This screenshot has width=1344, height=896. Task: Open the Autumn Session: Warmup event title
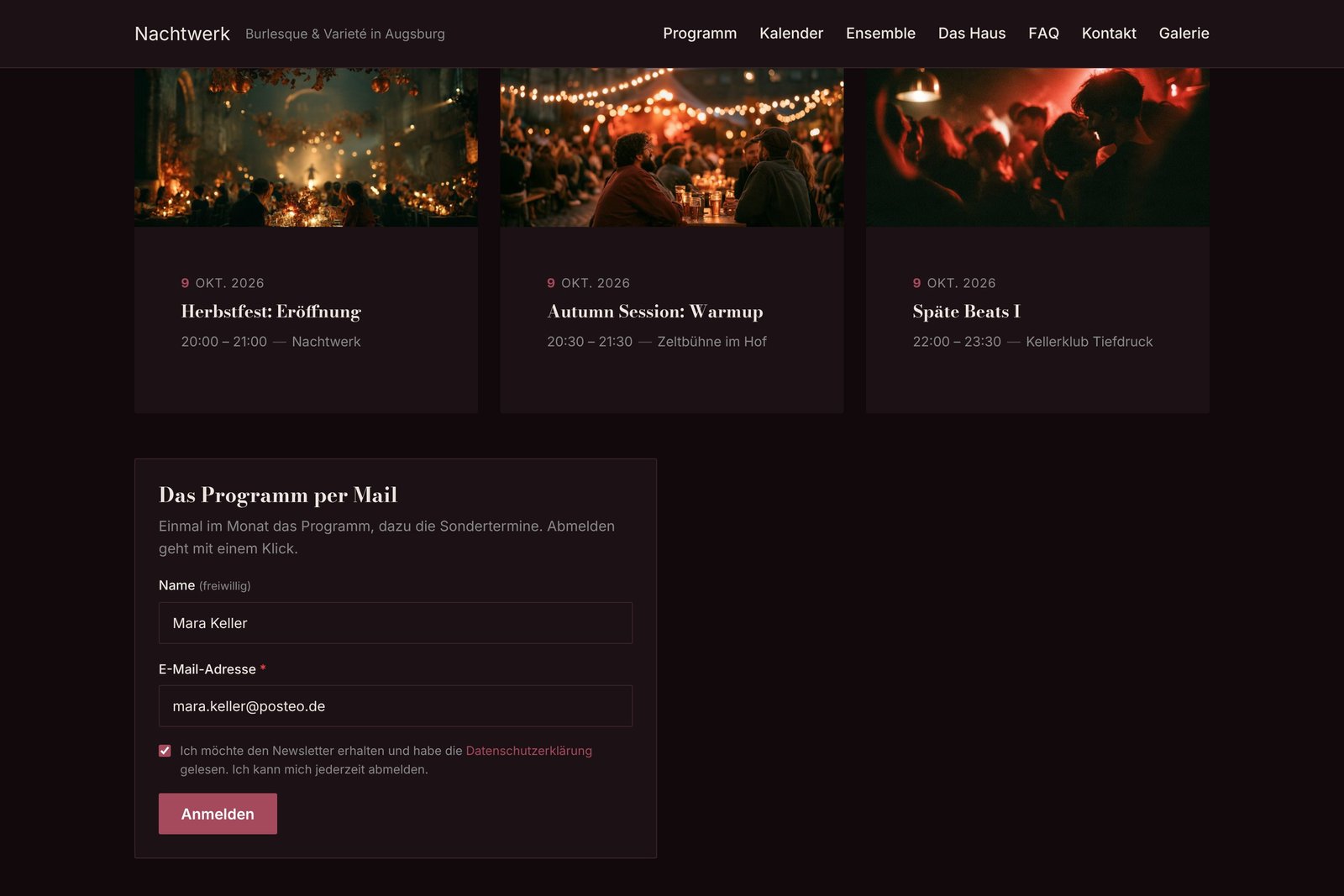655,312
